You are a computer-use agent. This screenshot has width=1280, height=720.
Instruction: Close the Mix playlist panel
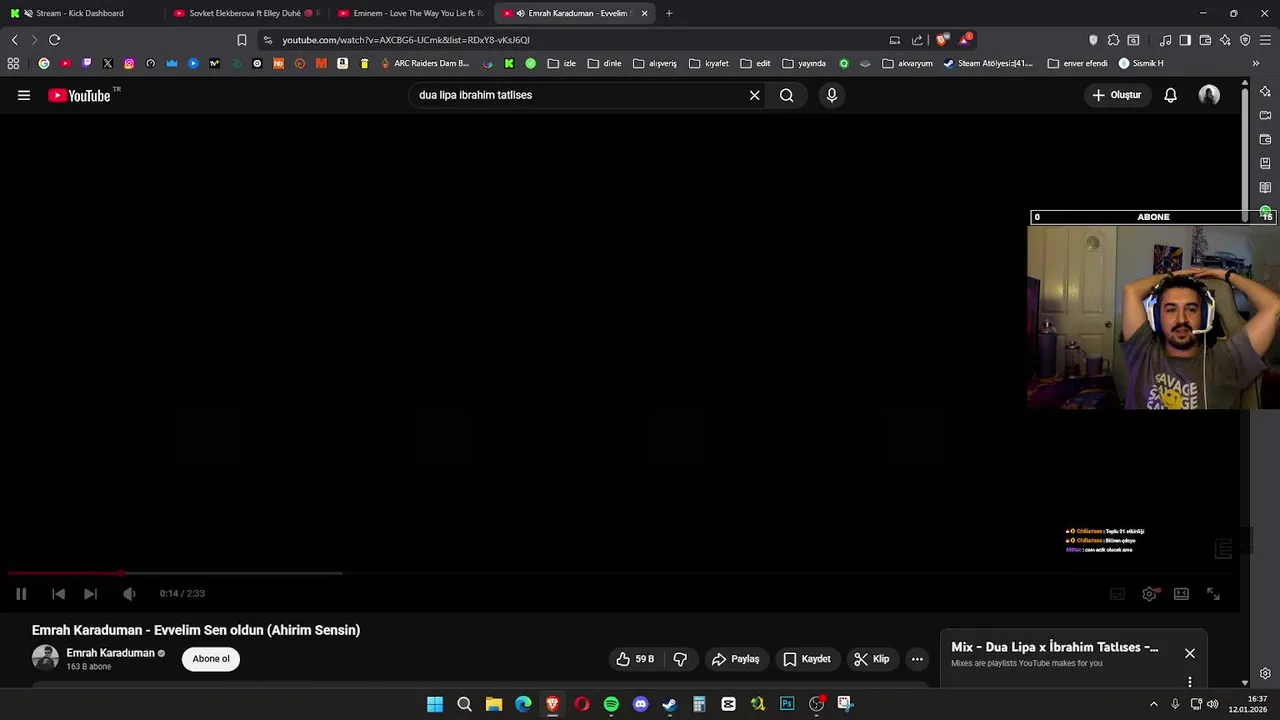[x=1190, y=653]
